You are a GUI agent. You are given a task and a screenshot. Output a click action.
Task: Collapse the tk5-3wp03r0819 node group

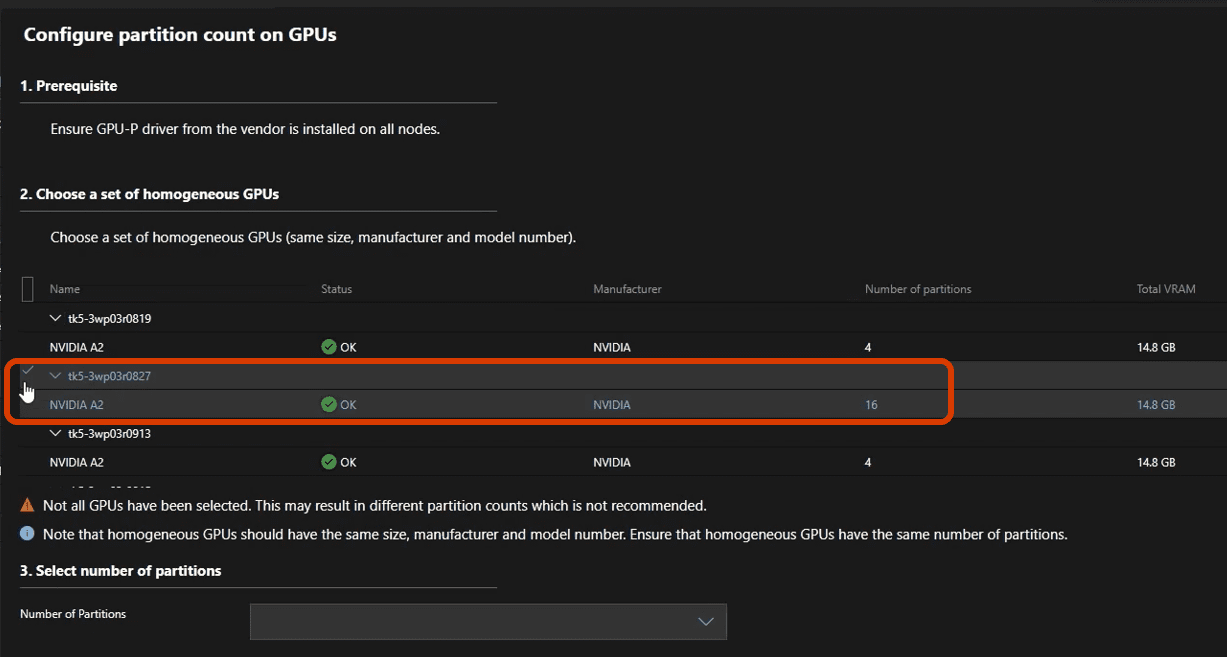coord(55,318)
